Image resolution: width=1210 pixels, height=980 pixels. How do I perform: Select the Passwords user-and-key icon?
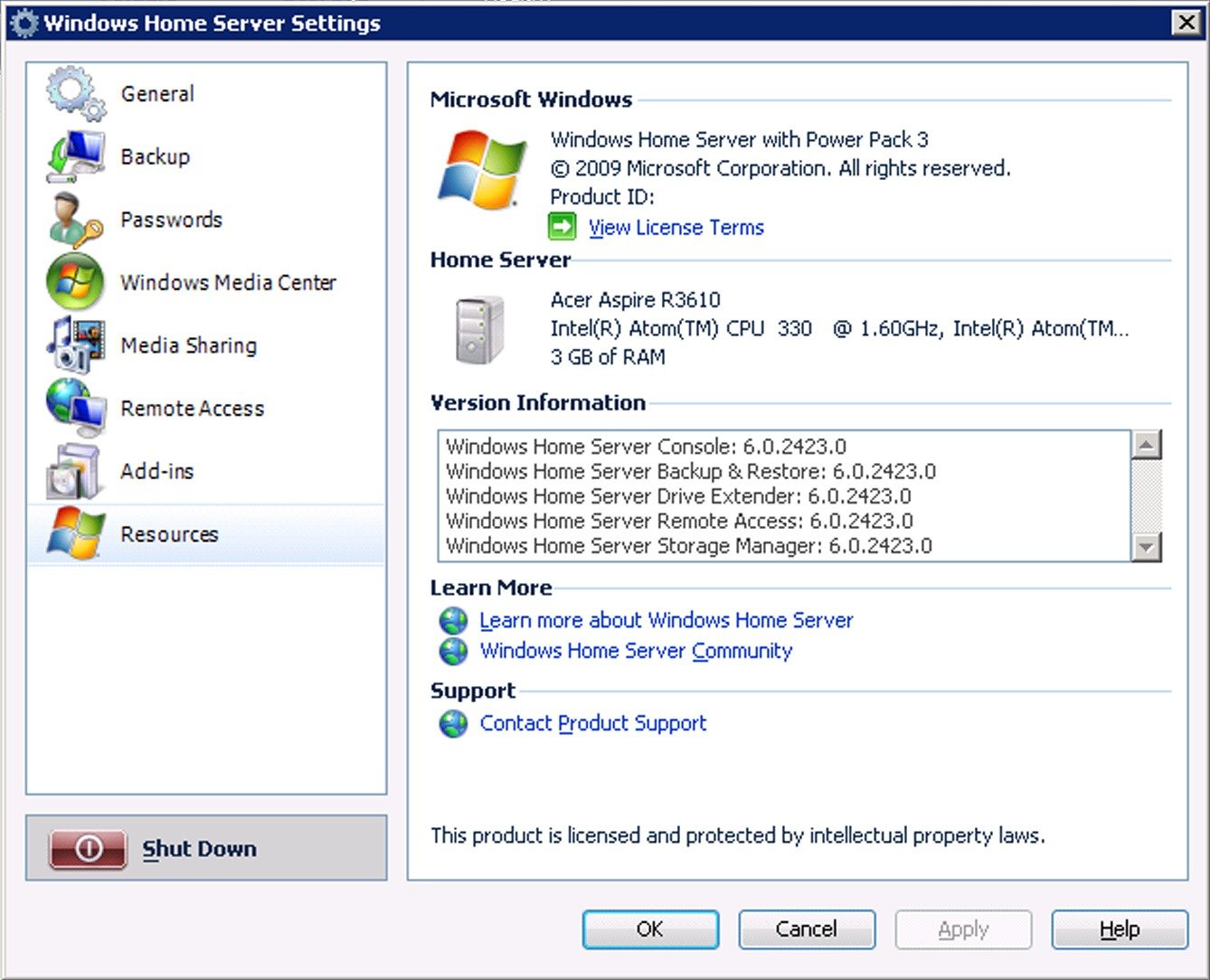click(76, 220)
